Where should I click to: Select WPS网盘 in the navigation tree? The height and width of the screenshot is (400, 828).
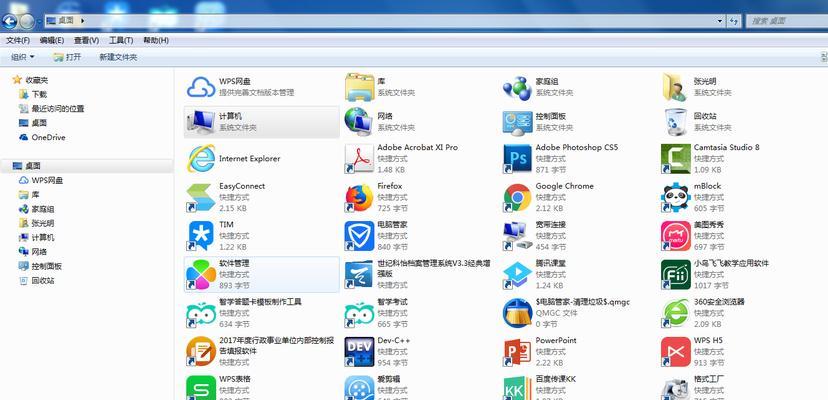(47, 181)
